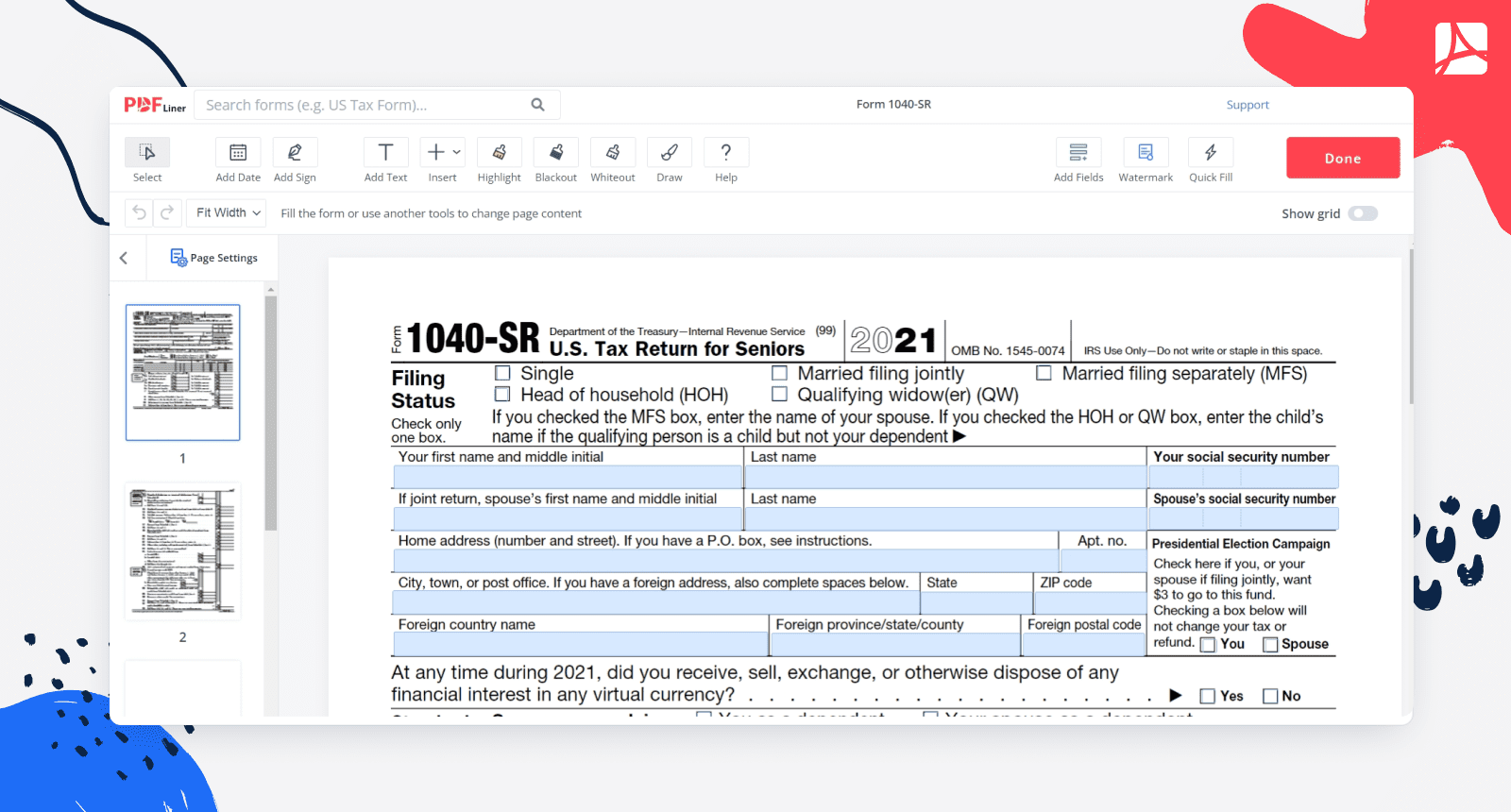Screen dimensions: 1511x812
Task: Choose the Add Text tool
Action: point(385,153)
